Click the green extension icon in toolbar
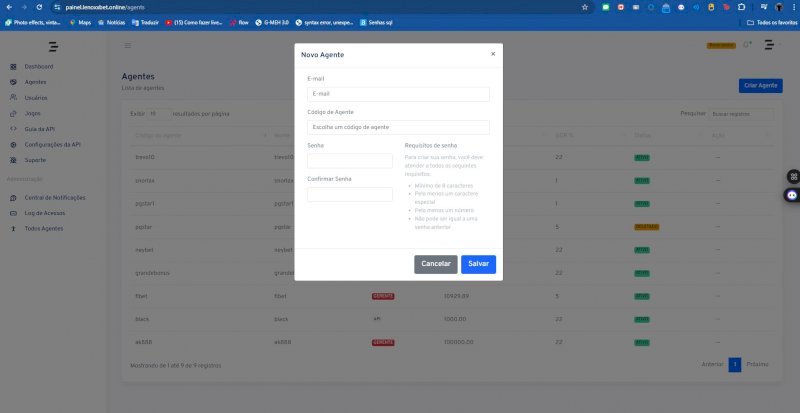The width and height of the screenshot is (800, 413). point(606,7)
